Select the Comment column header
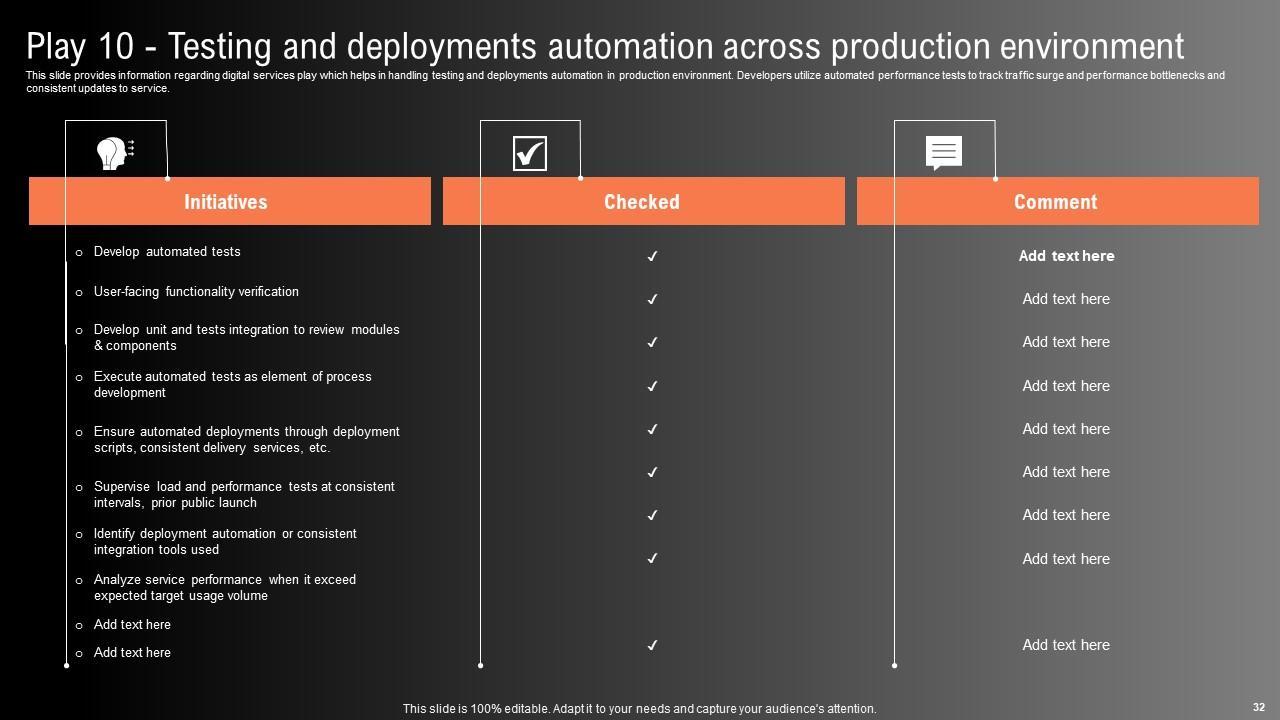 tap(1058, 201)
